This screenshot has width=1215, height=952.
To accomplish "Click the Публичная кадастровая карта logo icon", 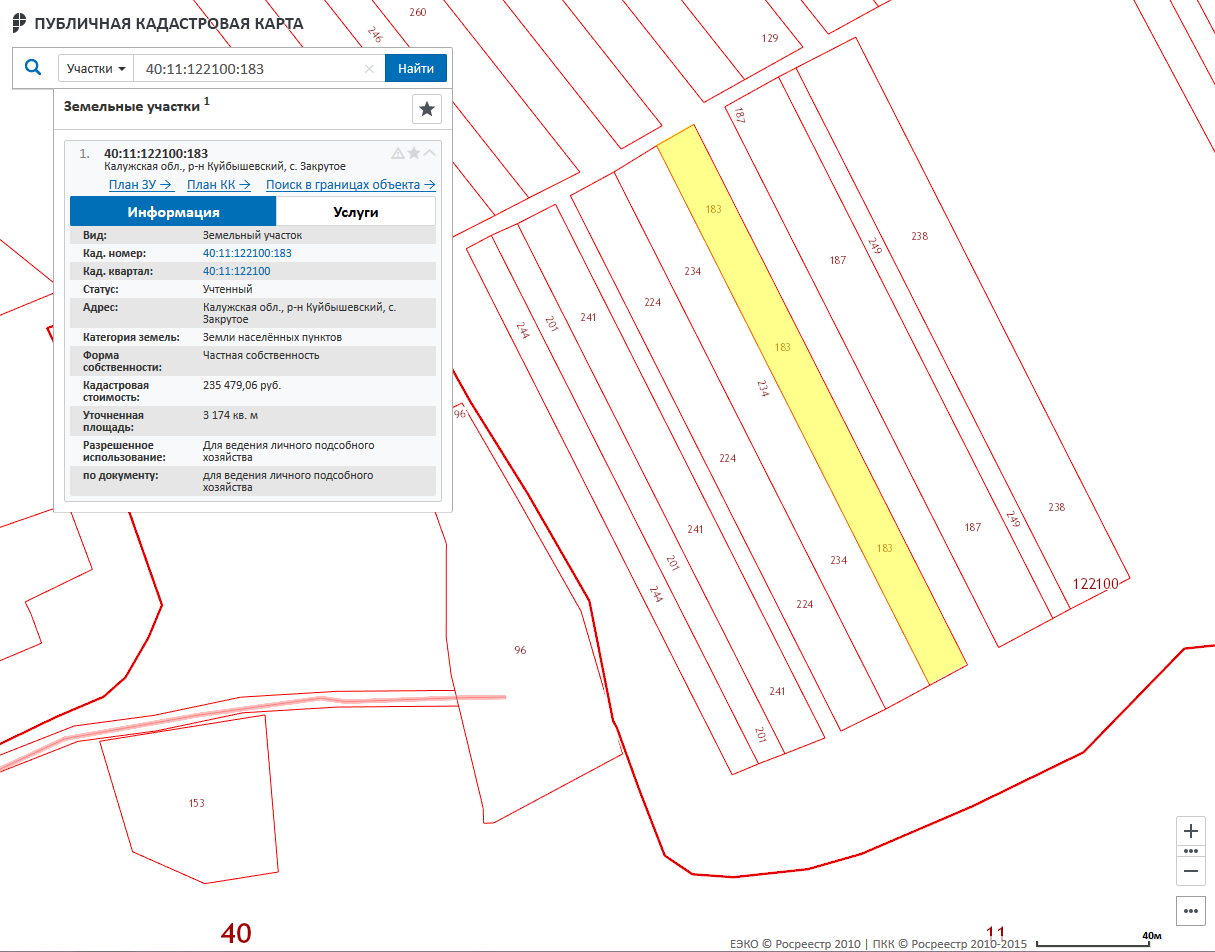I will [19, 23].
